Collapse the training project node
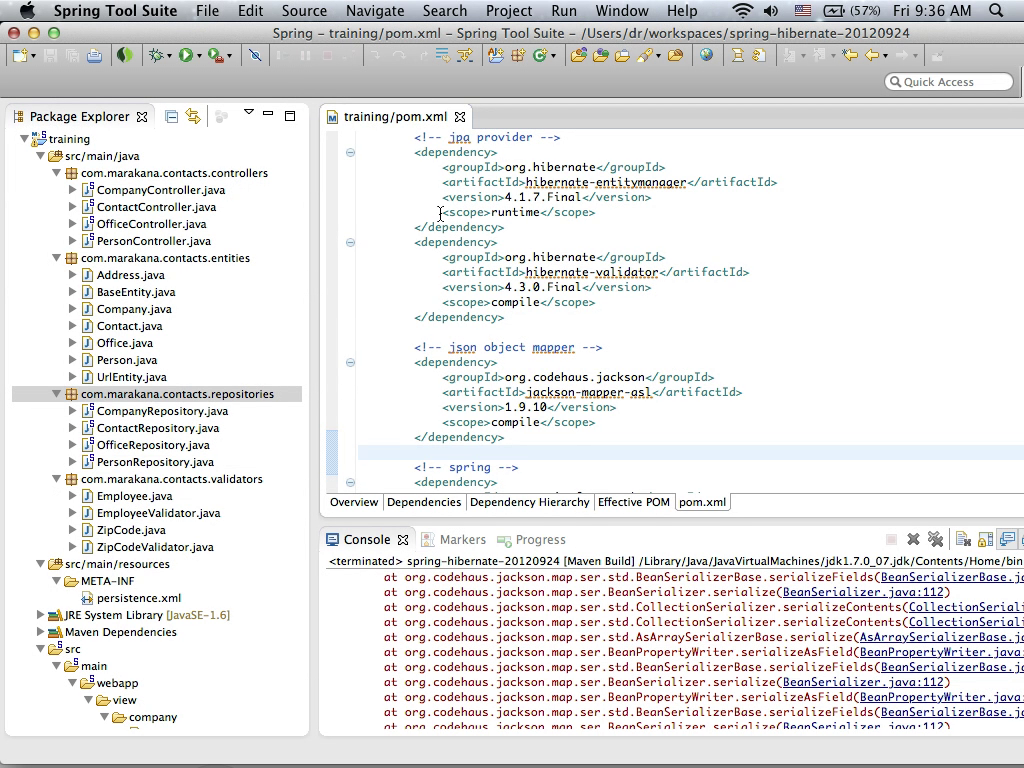 coord(24,138)
